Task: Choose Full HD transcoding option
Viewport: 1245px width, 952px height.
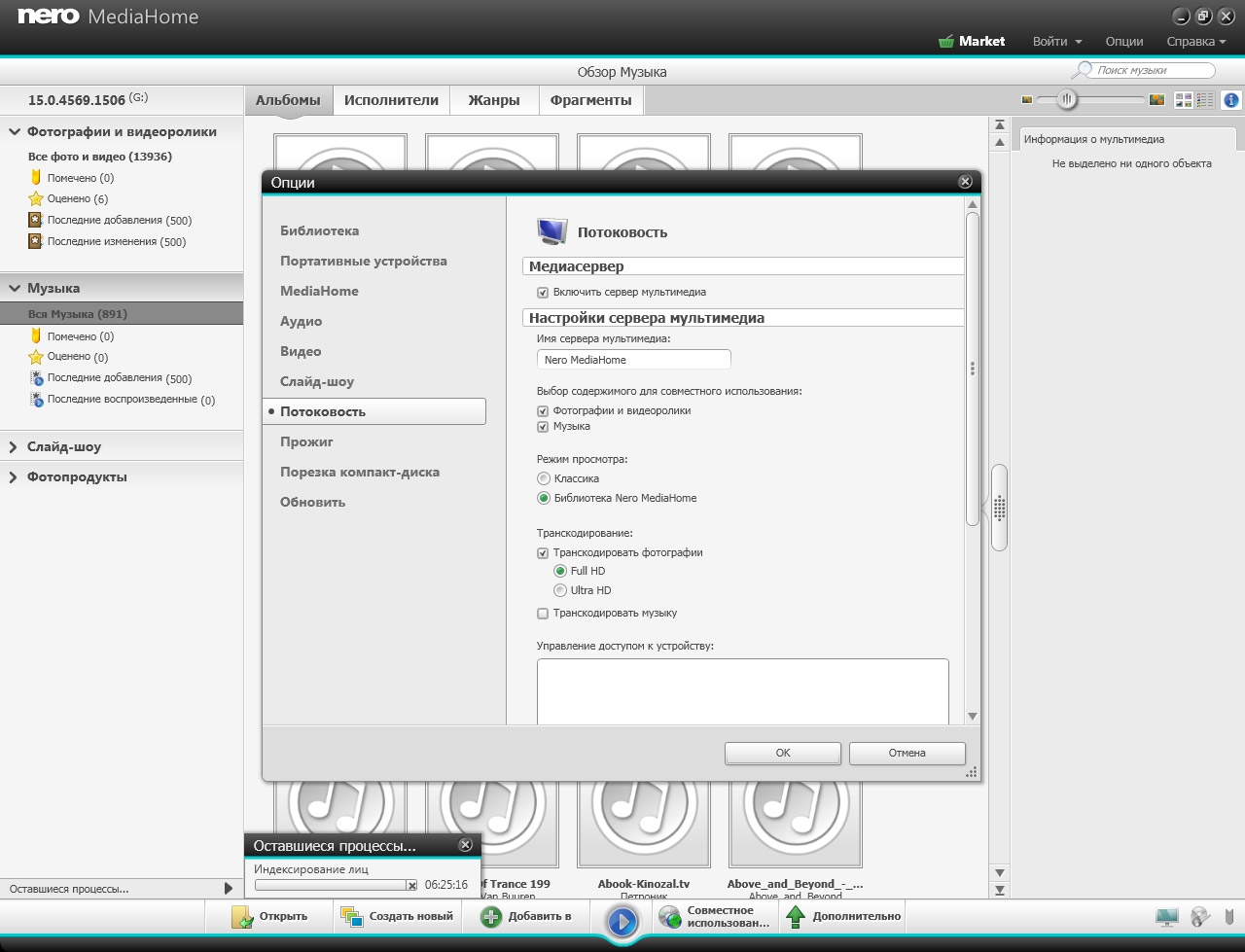Action: pos(560,571)
